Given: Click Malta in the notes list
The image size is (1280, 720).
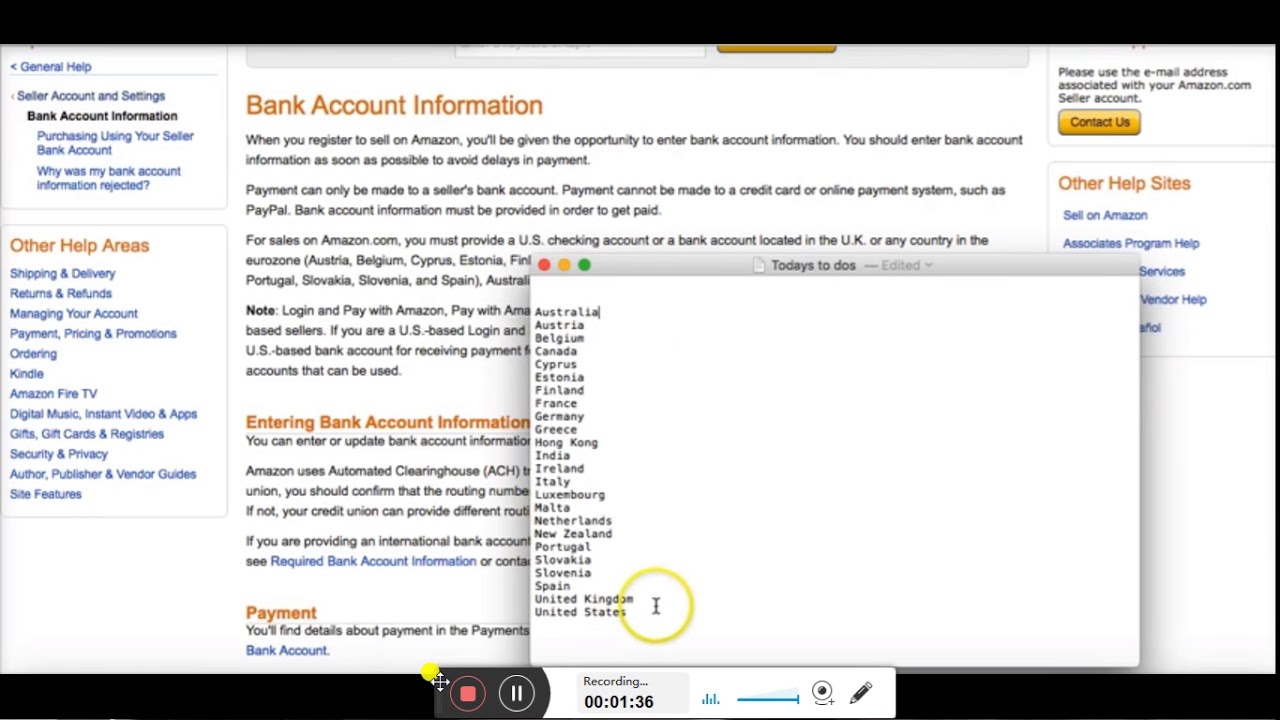Looking at the screenshot, I should (552, 507).
